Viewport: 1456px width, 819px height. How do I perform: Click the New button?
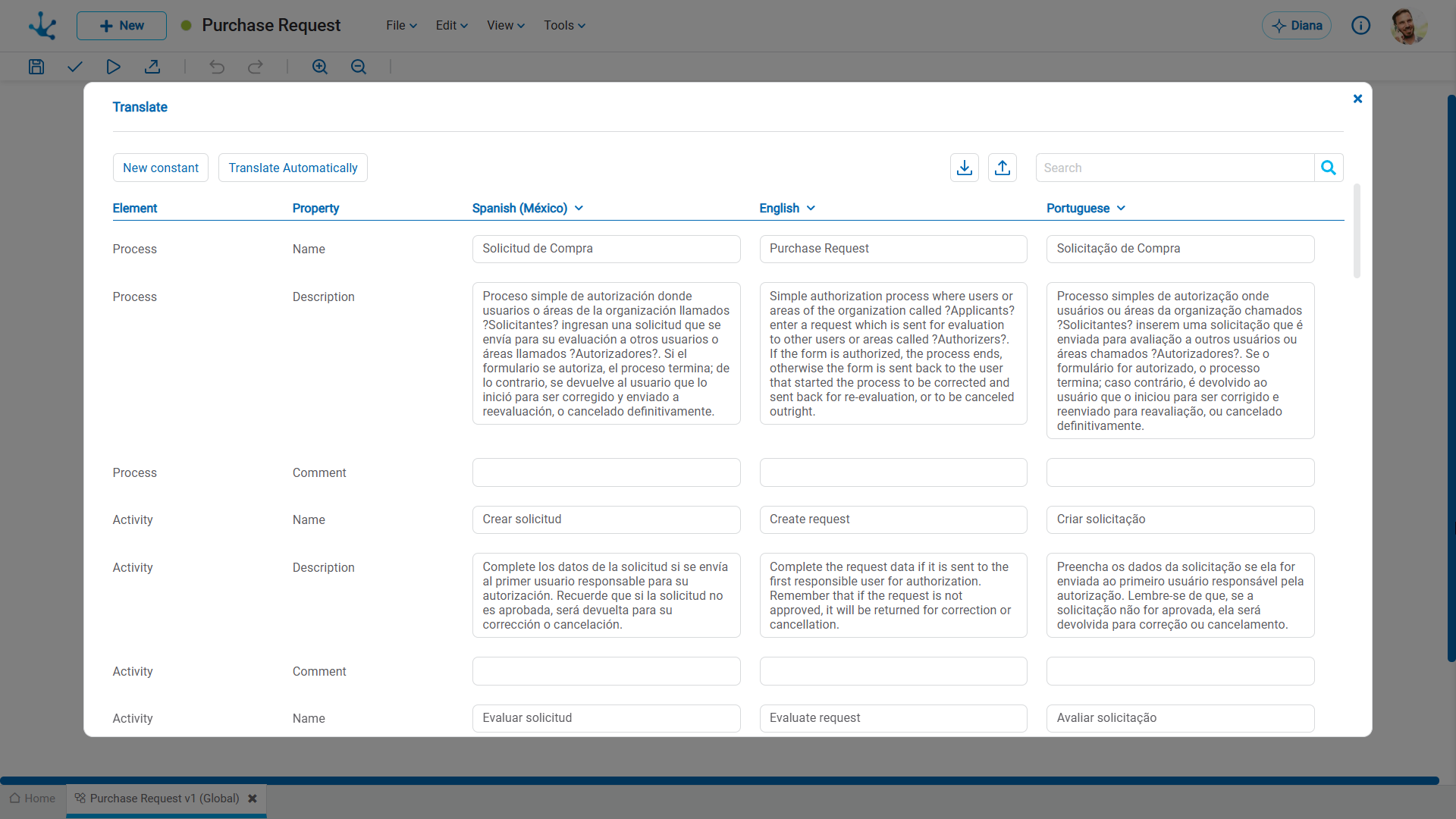point(121,26)
